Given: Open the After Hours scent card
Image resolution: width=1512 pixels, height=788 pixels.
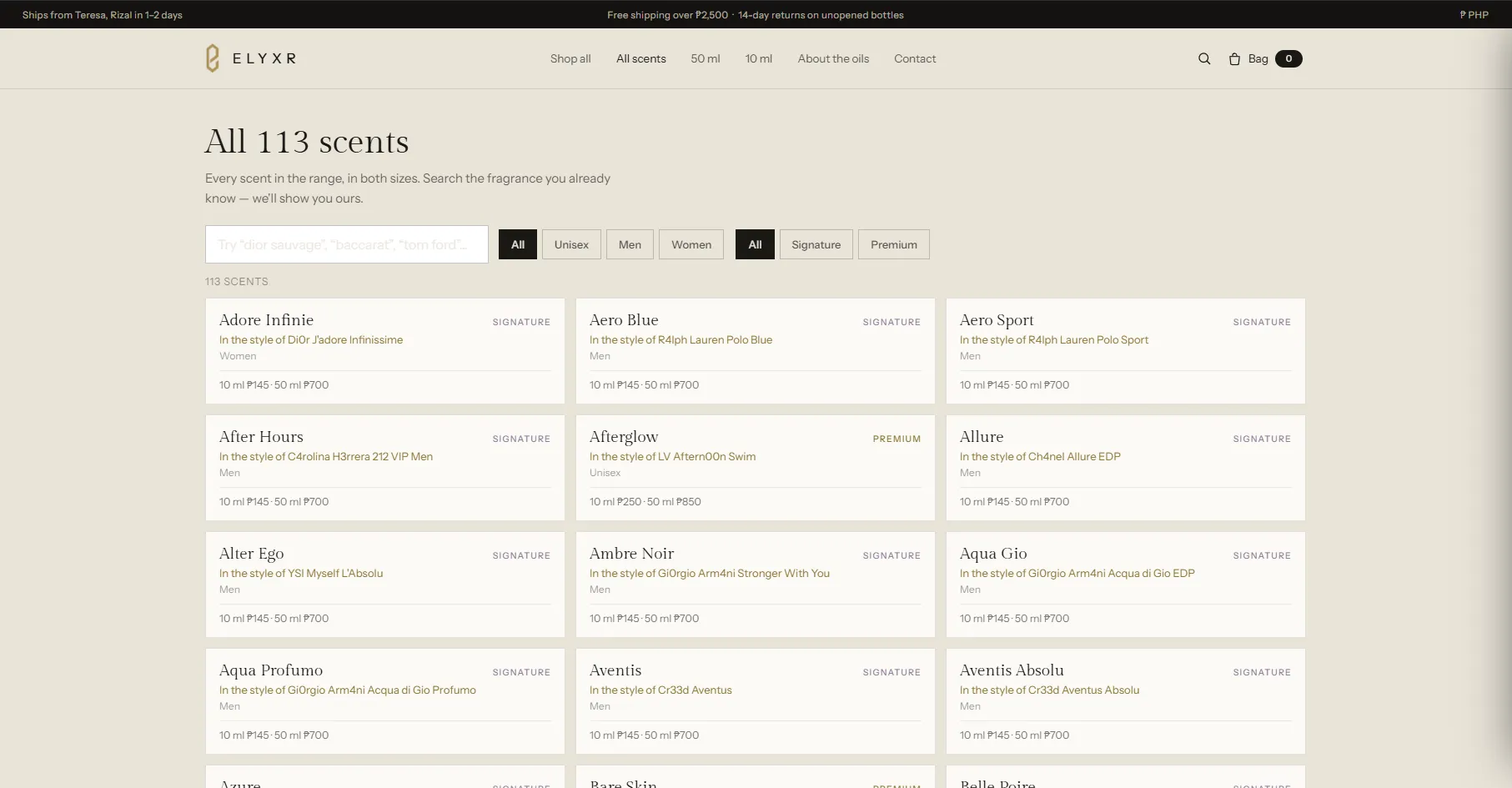Looking at the screenshot, I should pyautogui.click(x=385, y=468).
